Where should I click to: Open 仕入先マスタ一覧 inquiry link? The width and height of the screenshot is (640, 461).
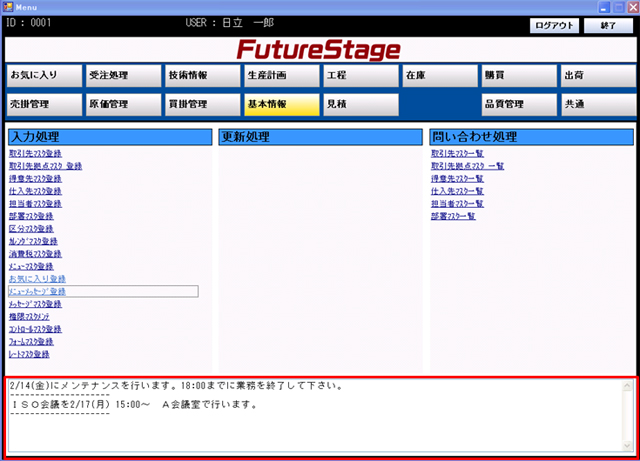click(x=457, y=191)
